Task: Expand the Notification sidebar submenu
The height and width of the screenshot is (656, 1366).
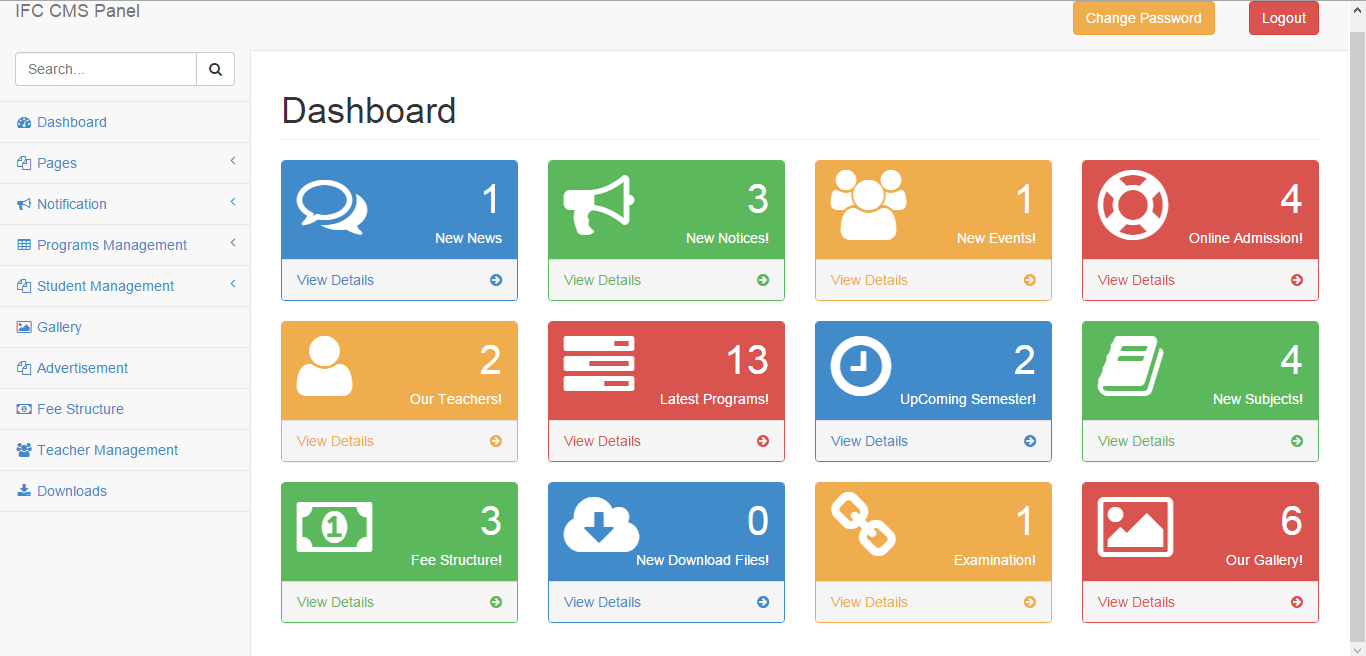Action: pyautogui.click(x=72, y=204)
